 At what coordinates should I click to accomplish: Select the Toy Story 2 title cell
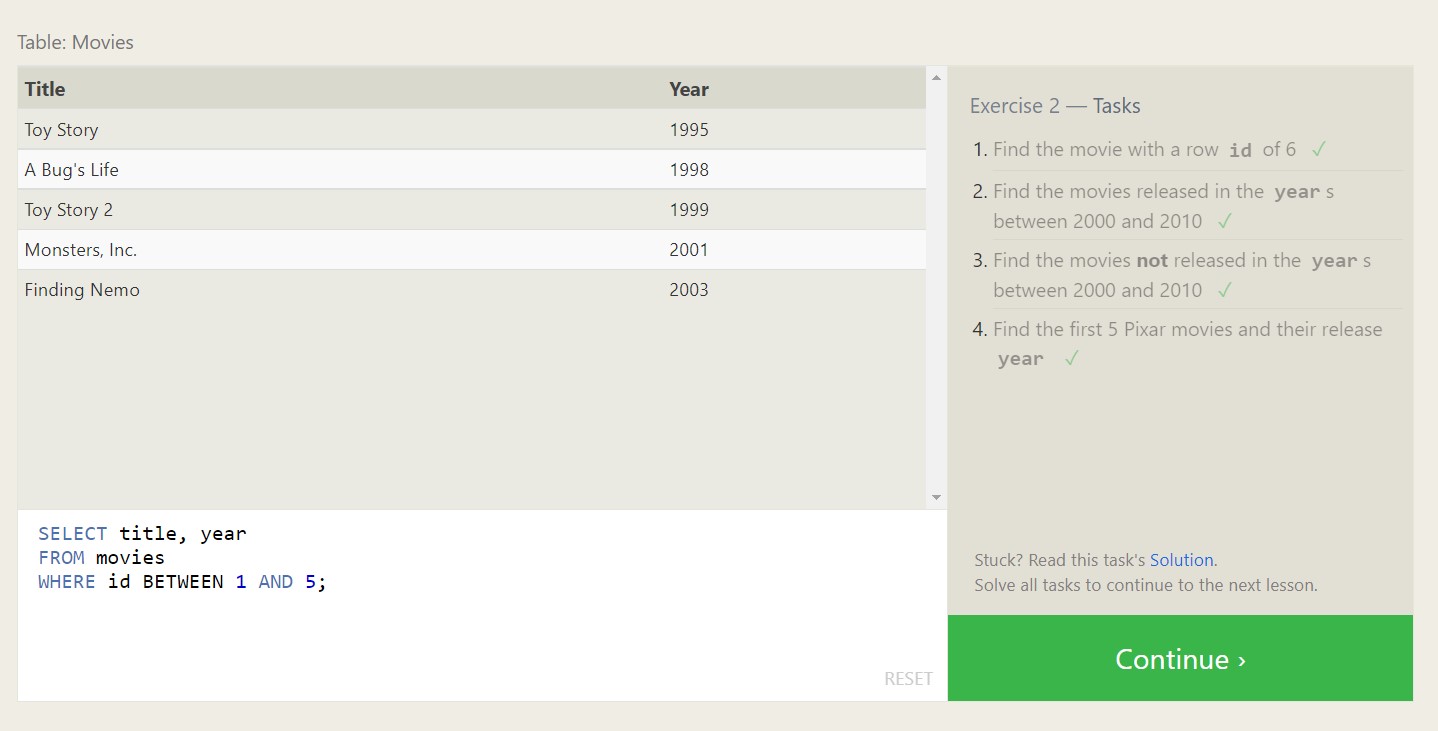click(69, 210)
